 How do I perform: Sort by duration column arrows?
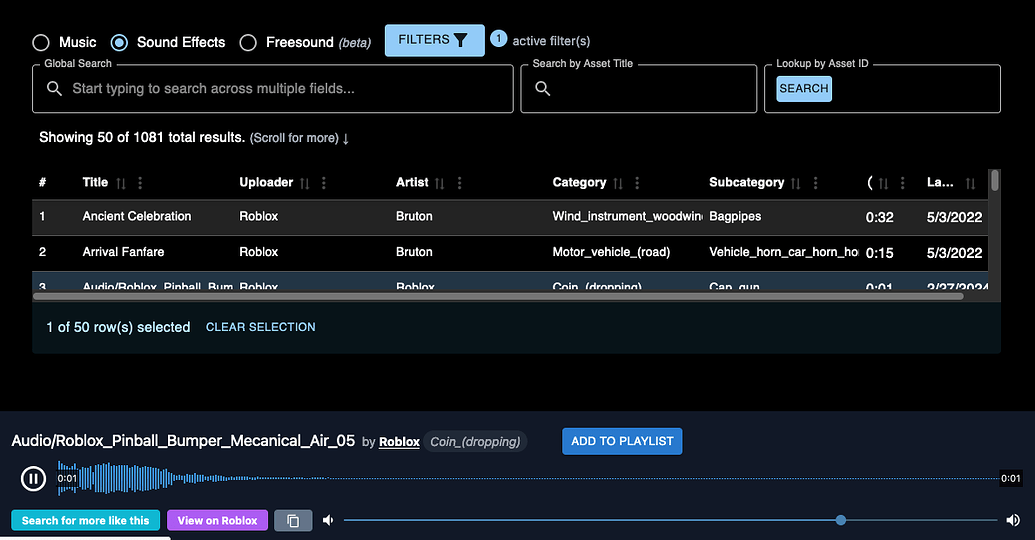coord(883,183)
